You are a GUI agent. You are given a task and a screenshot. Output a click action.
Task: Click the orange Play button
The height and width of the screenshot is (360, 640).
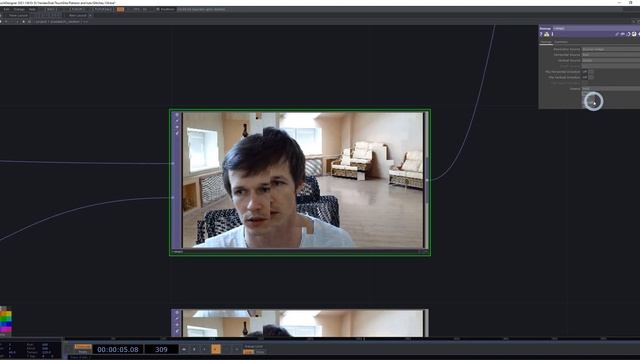tap(216, 349)
